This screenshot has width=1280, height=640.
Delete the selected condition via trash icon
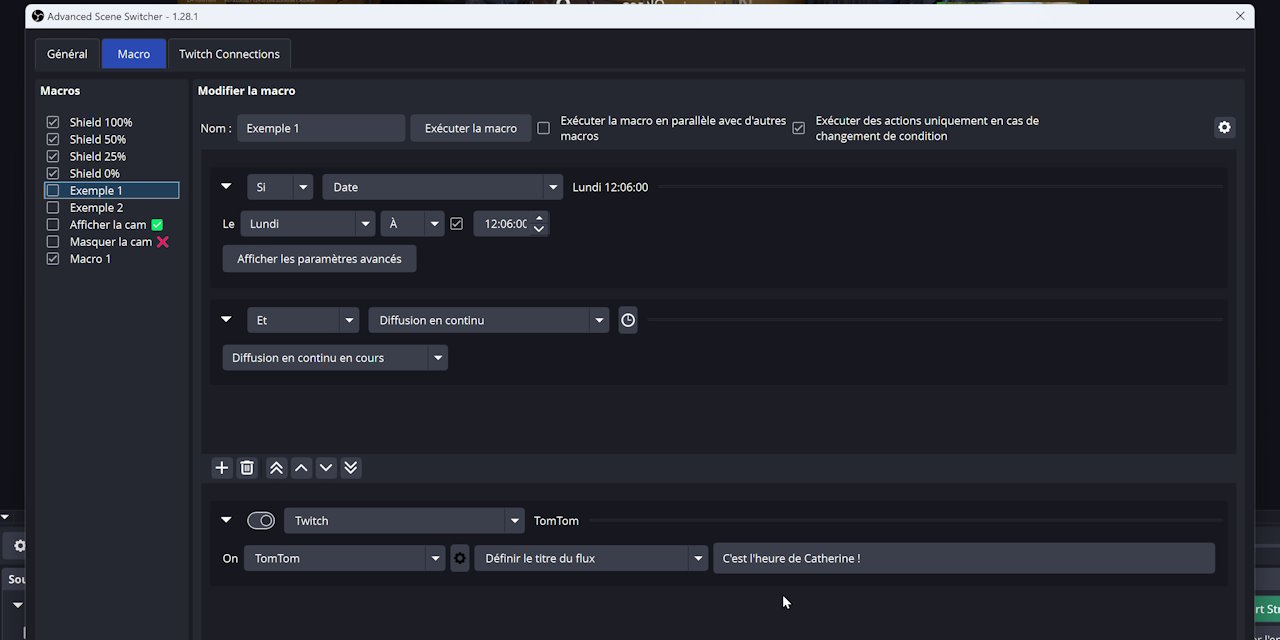(246, 467)
